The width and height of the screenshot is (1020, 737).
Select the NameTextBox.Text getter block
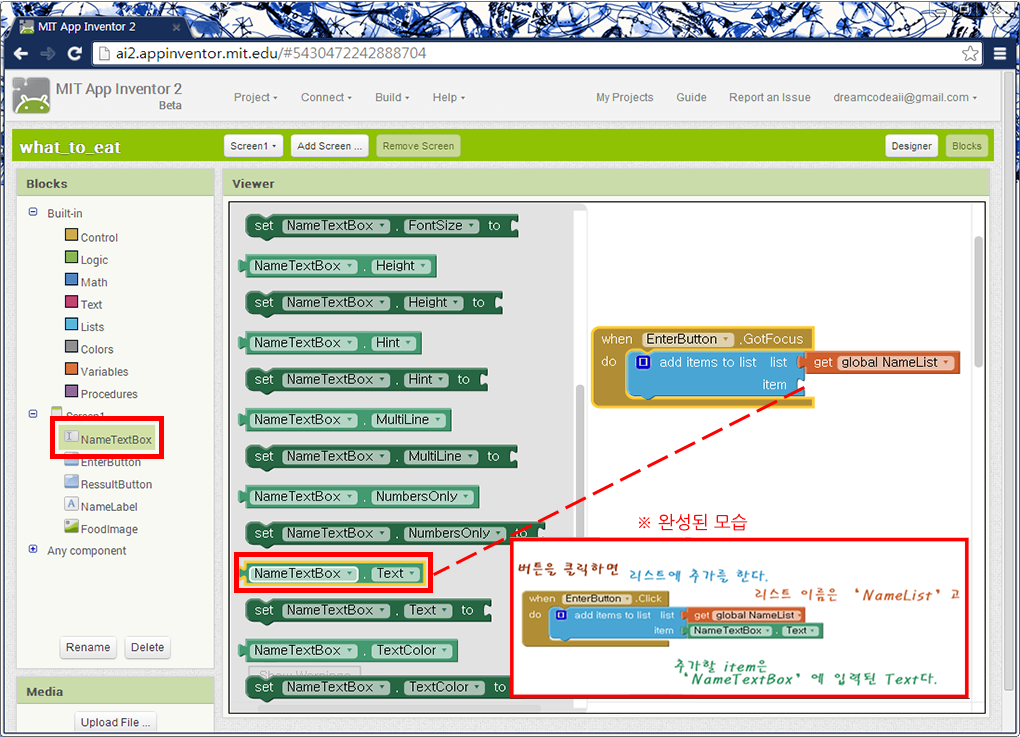tap(332, 574)
